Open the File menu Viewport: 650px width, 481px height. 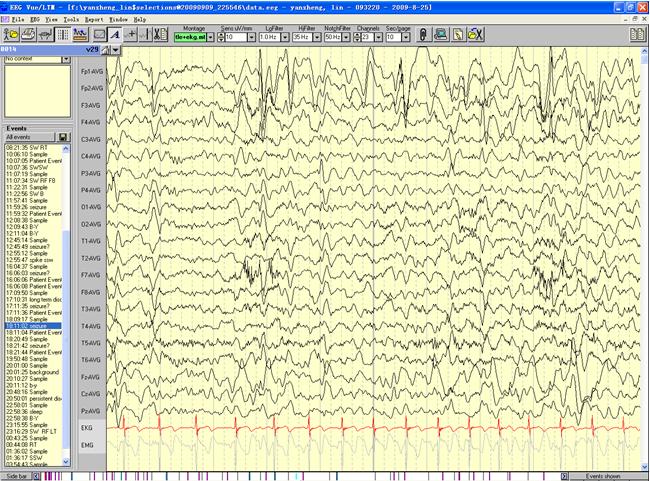pos(18,19)
